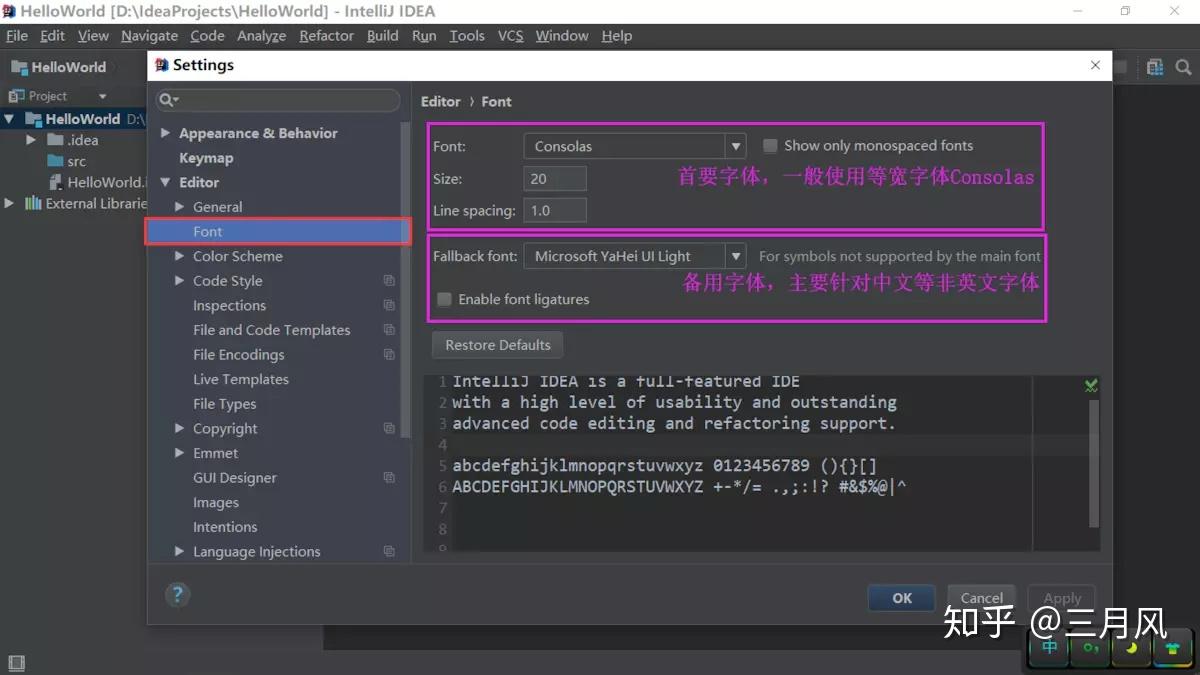Click the Chinese IME icon in taskbar

point(1048,648)
